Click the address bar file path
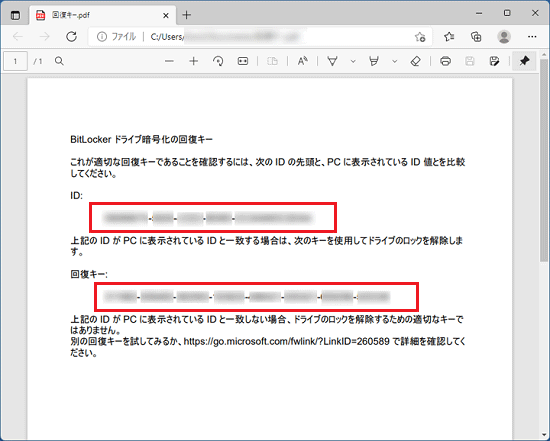The width and height of the screenshot is (550, 441). 224,36
